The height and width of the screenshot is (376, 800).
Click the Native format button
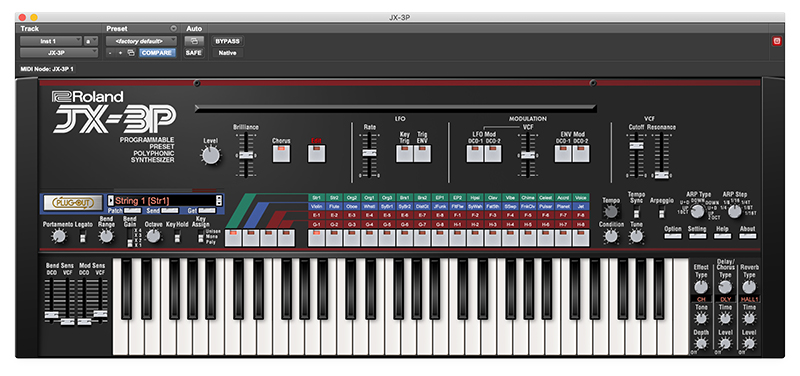(227, 53)
